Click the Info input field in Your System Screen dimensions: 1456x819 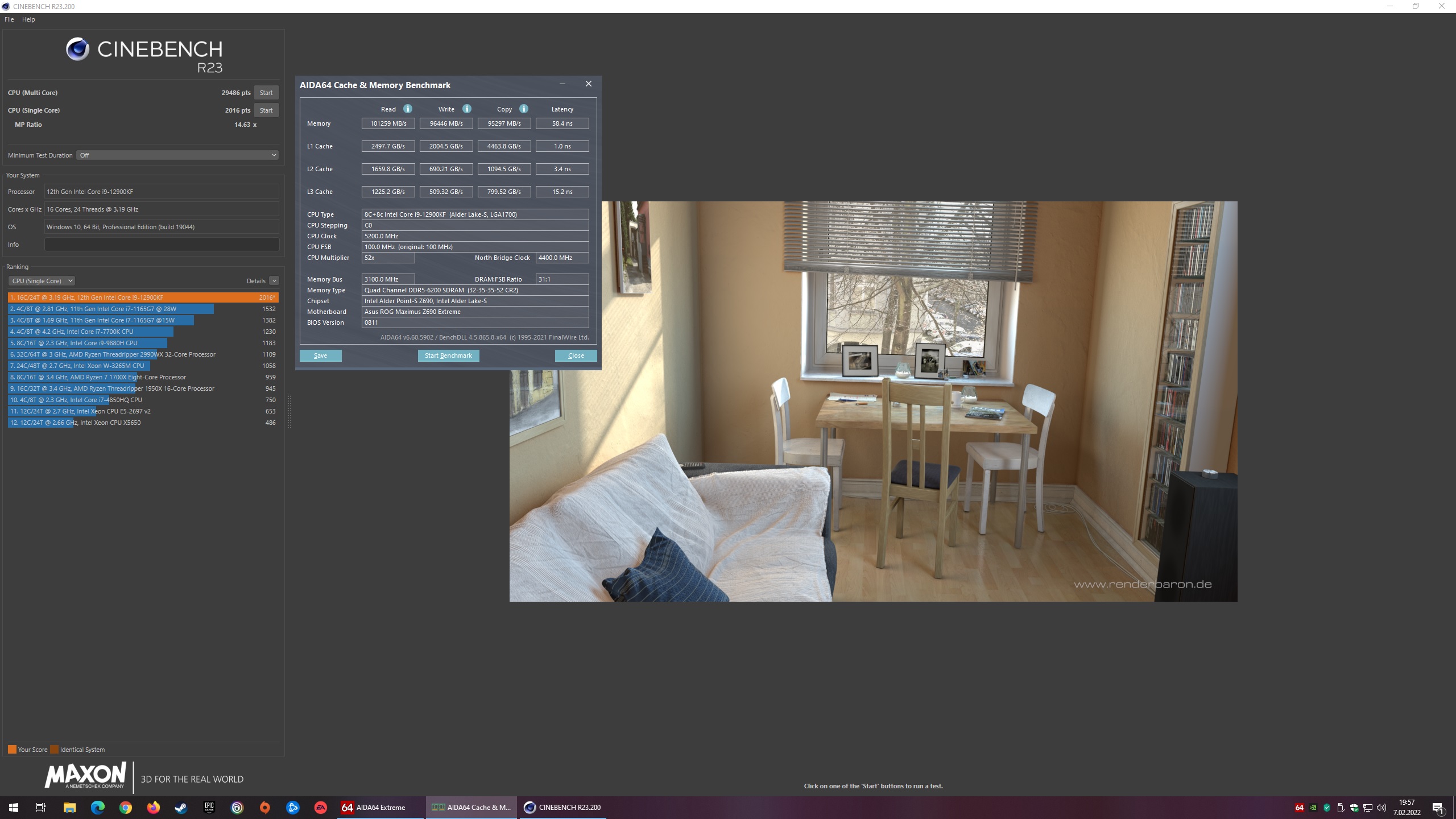coord(162,245)
